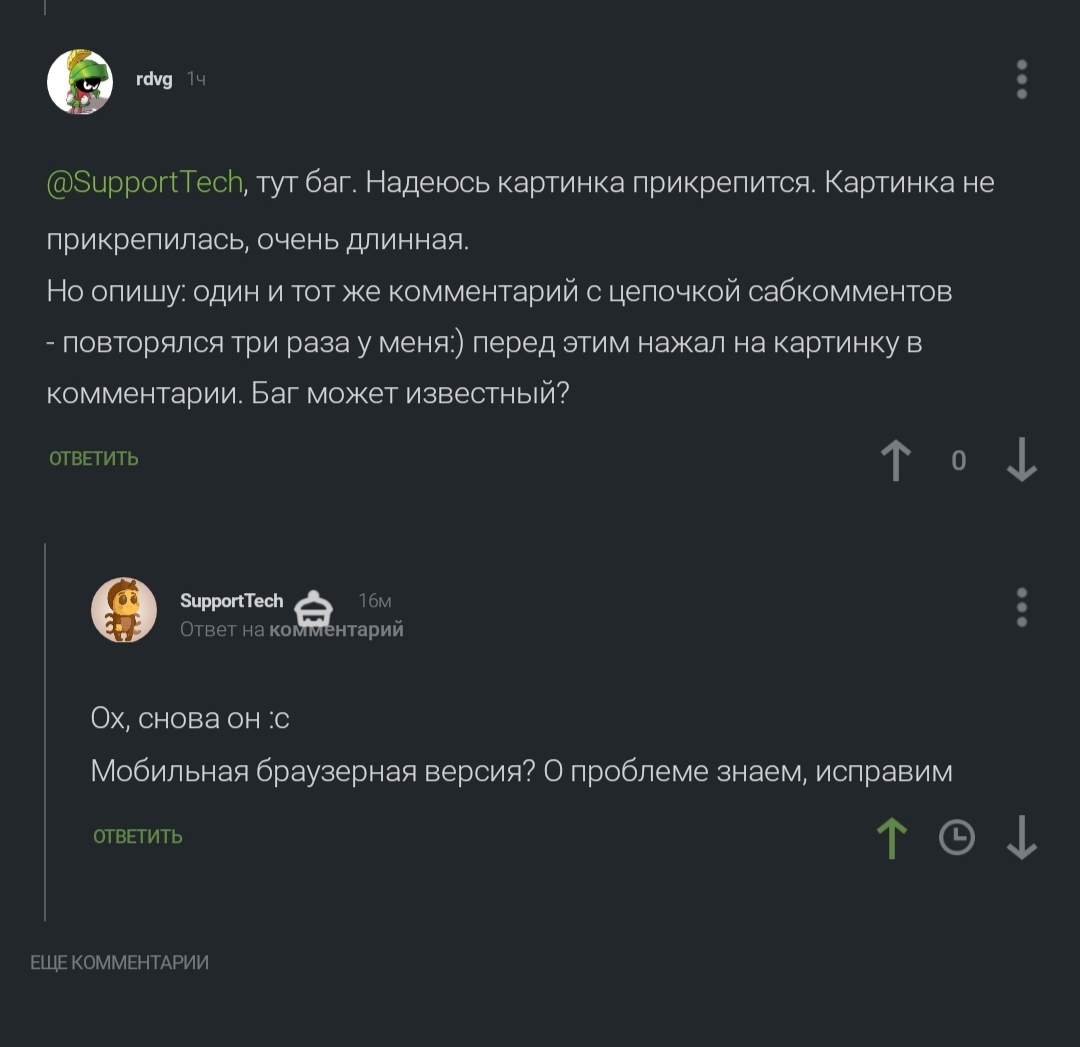Open the options menu on rdvg's comment

pyautogui.click(x=1021, y=79)
